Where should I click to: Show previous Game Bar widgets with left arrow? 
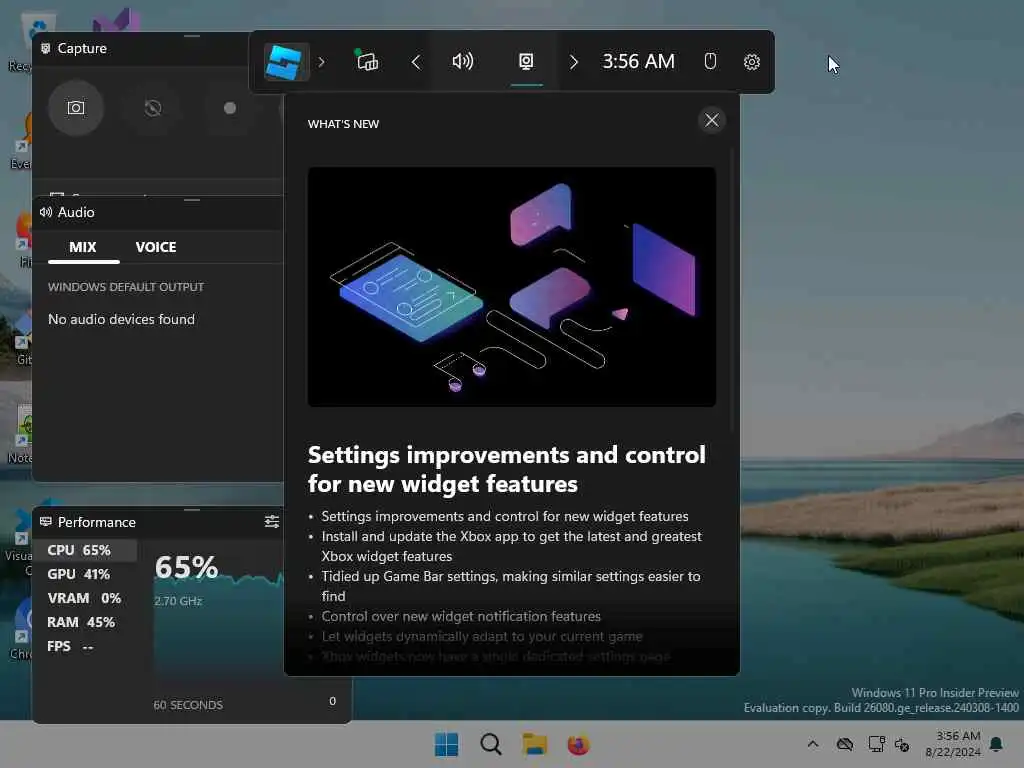click(x=416, y=62)
